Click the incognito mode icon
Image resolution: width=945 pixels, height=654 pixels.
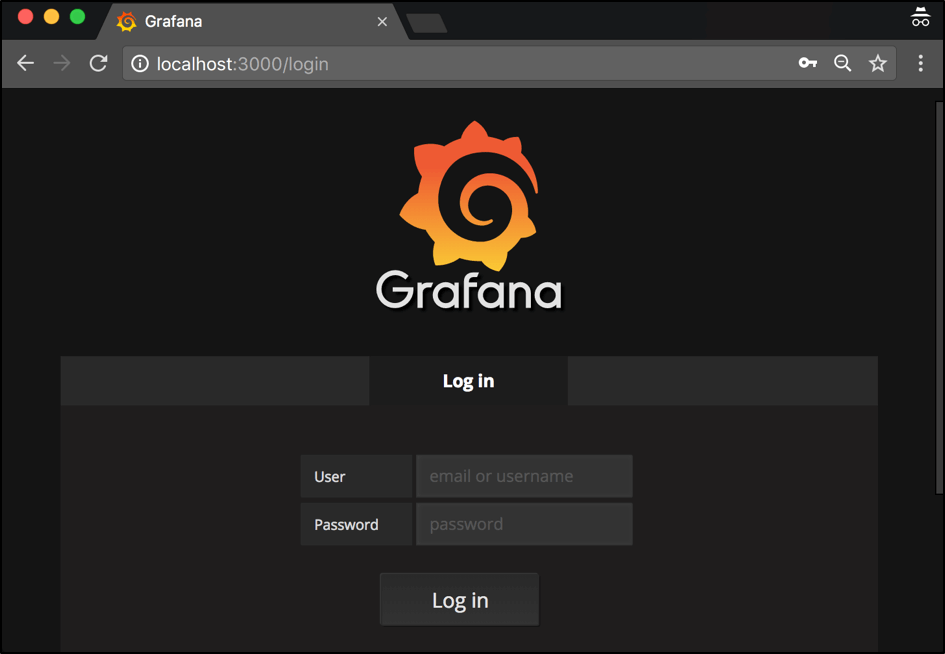[x=920, y=17]
